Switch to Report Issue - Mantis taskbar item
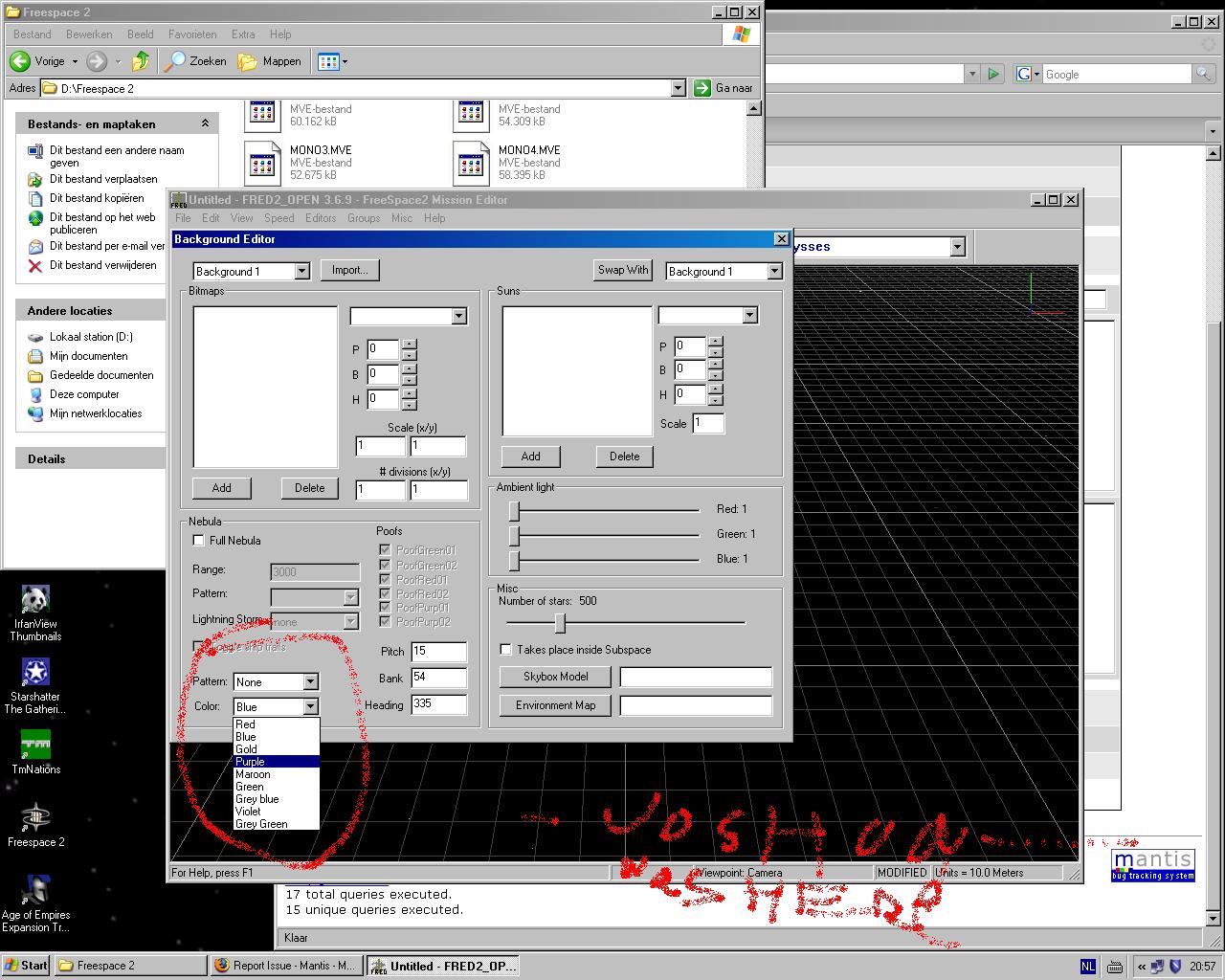The width and height of the screenshot is (1225, 980). [286, 966]
